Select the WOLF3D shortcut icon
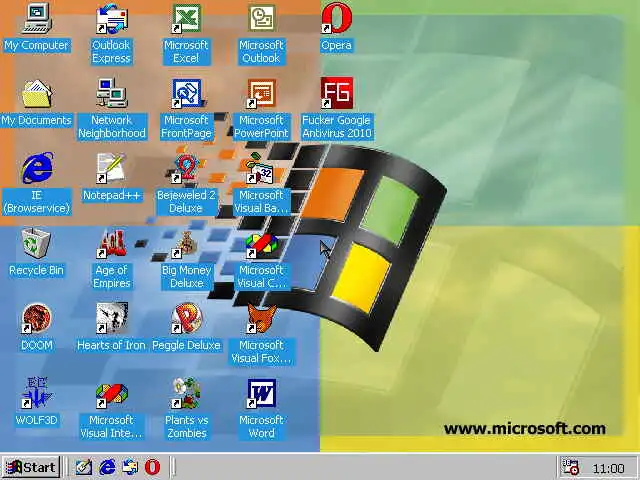 tap(37, 393)
